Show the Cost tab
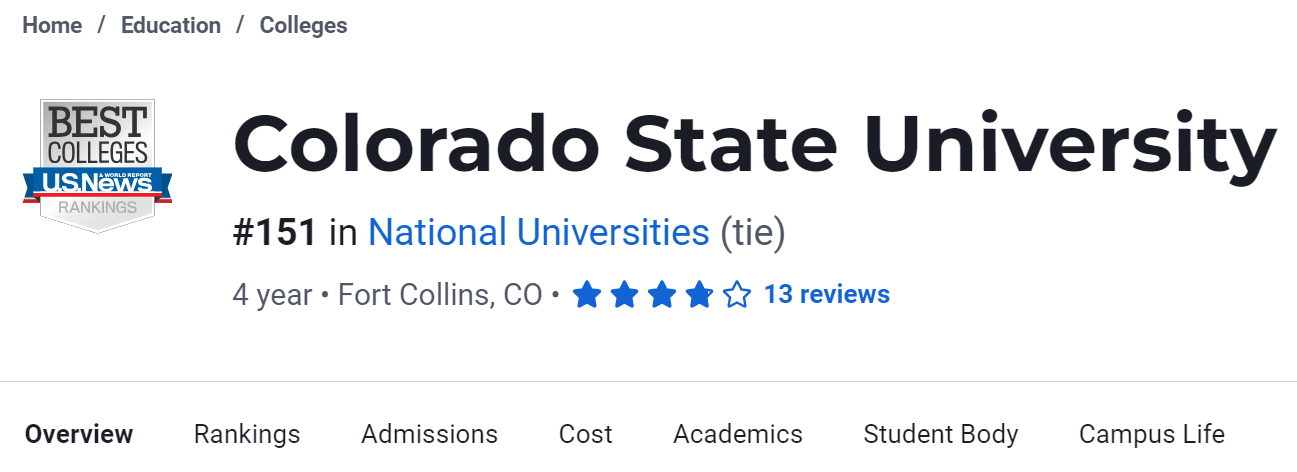This screenshot has height=472, width=1297. point(586,434)
